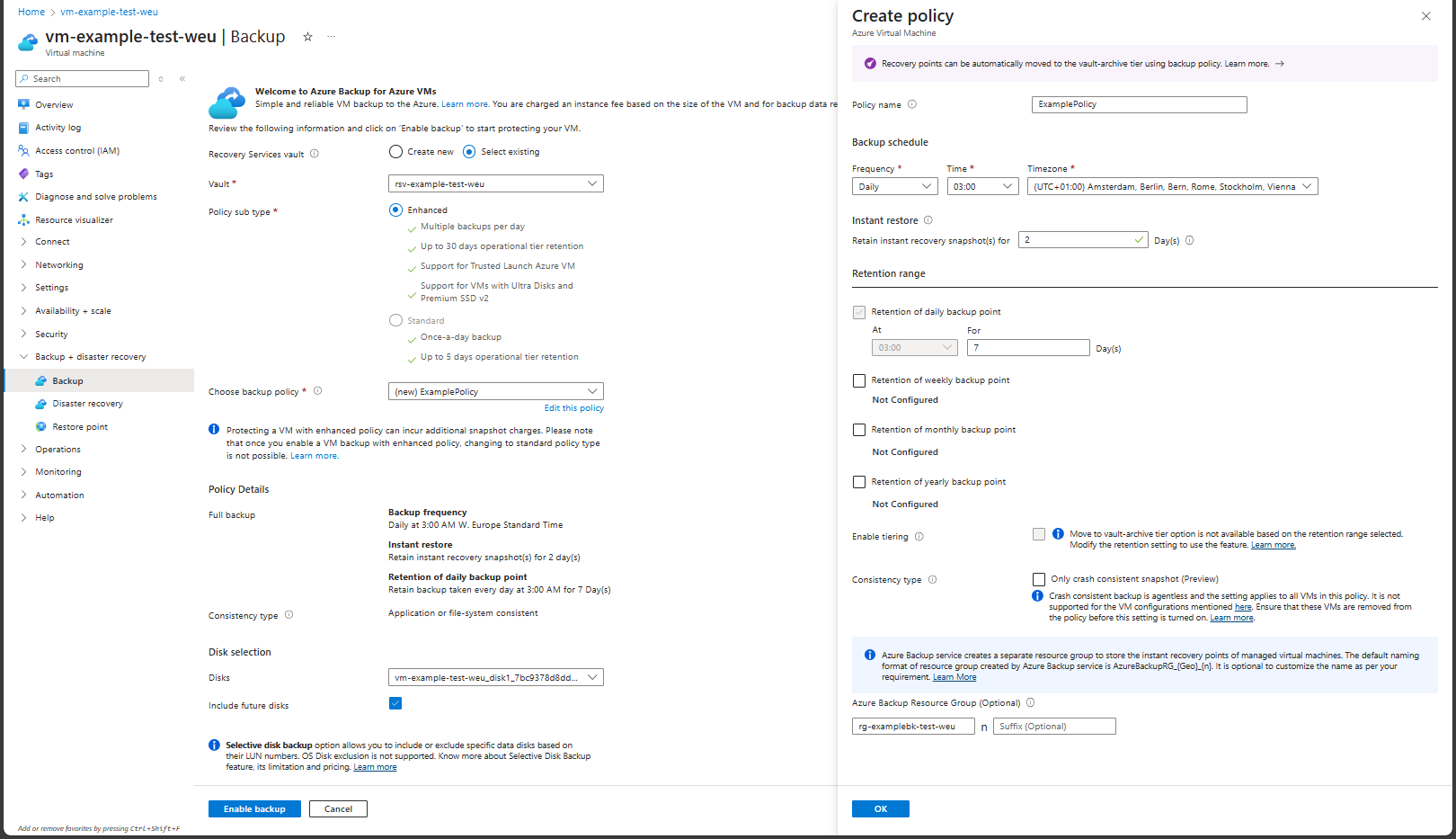Click the sidebar Search box
Image resolution: width=1456 pixels, height=839 pixels.
(82, 79)
